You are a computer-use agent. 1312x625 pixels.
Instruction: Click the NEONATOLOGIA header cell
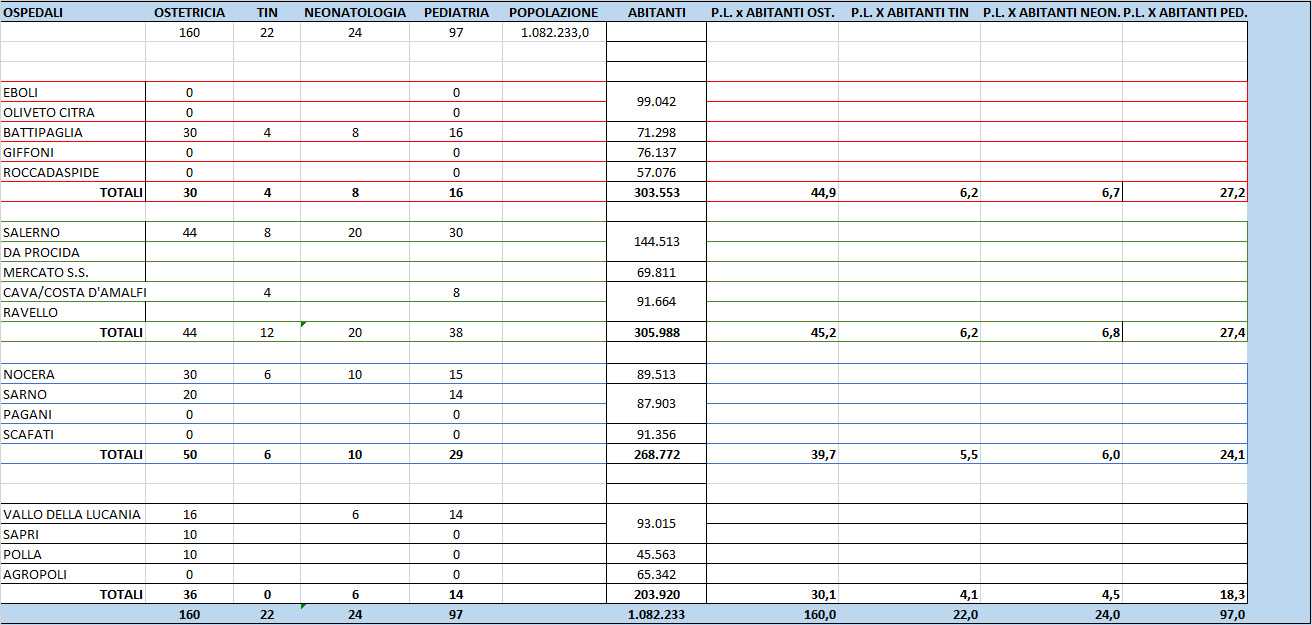355,13
